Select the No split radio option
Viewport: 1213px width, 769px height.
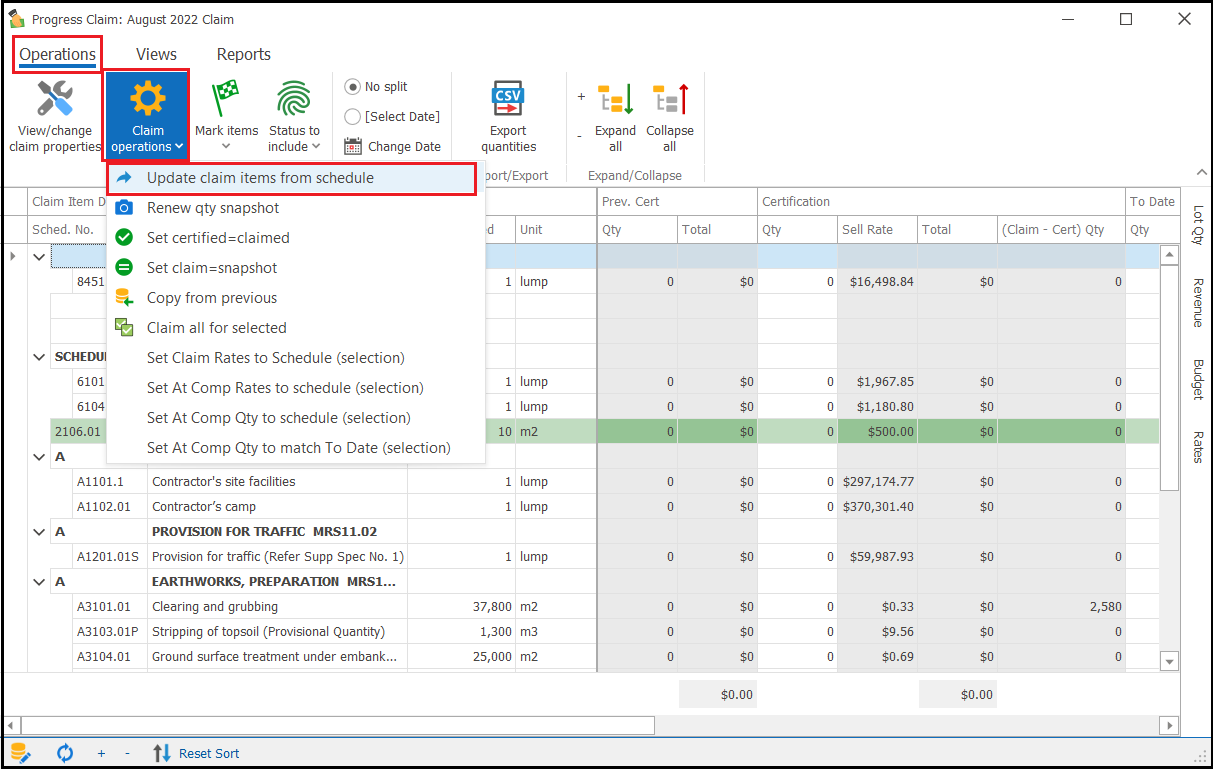coord(376,87)
